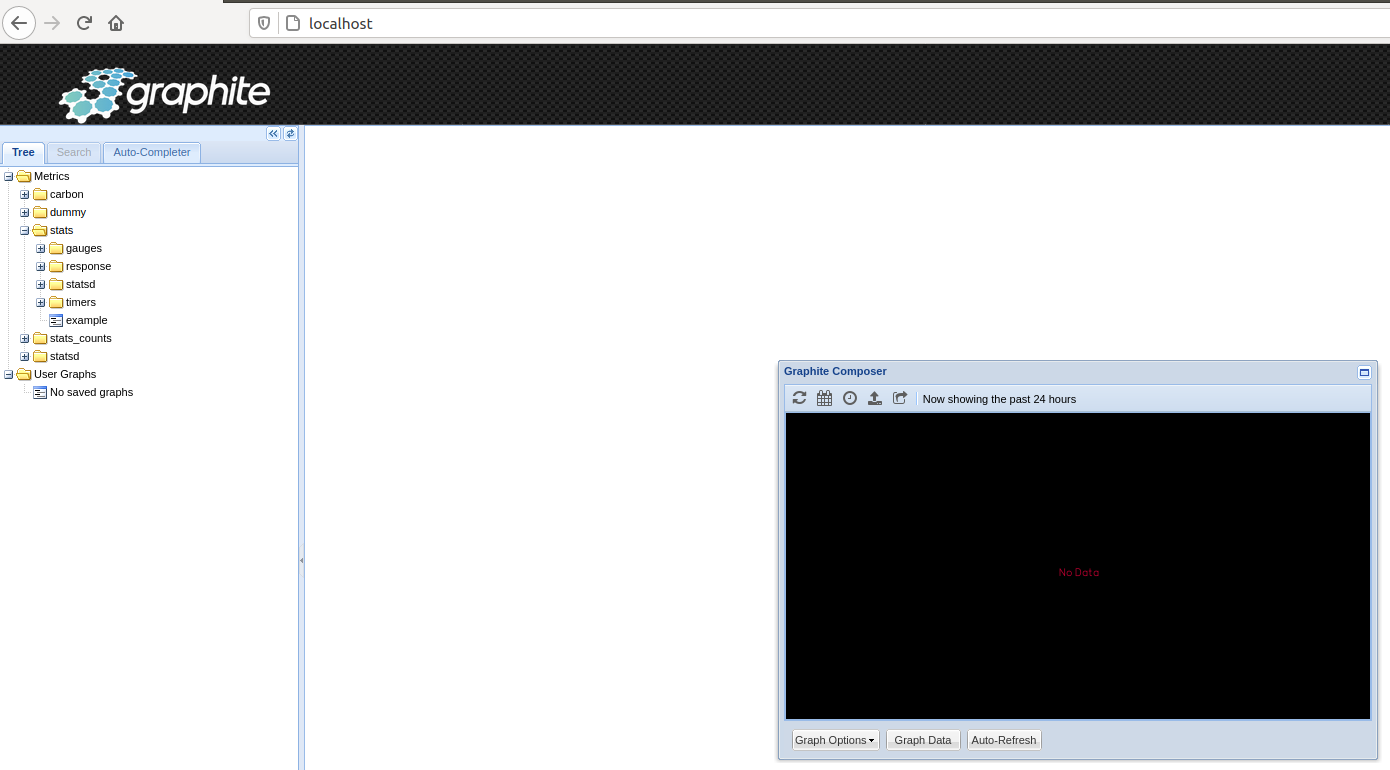Click the Graph Data button
Screen dimensions: 1390x770
click(x=923, y=740)
